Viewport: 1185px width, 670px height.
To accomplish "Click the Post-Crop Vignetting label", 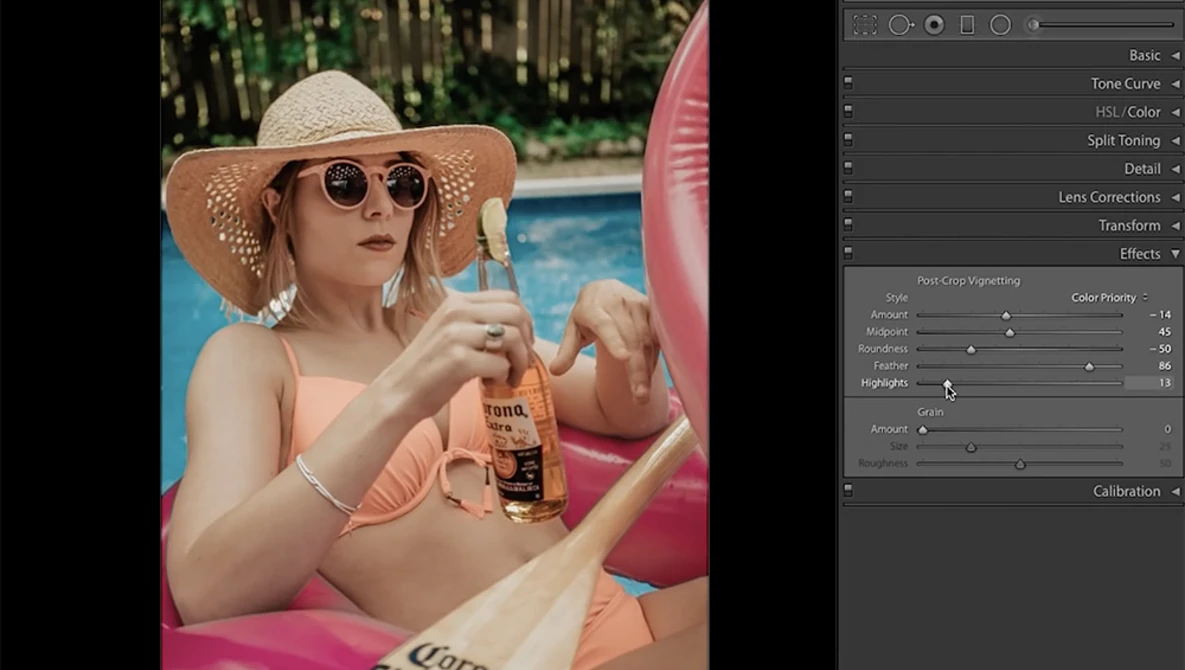I will coord(968,280).
